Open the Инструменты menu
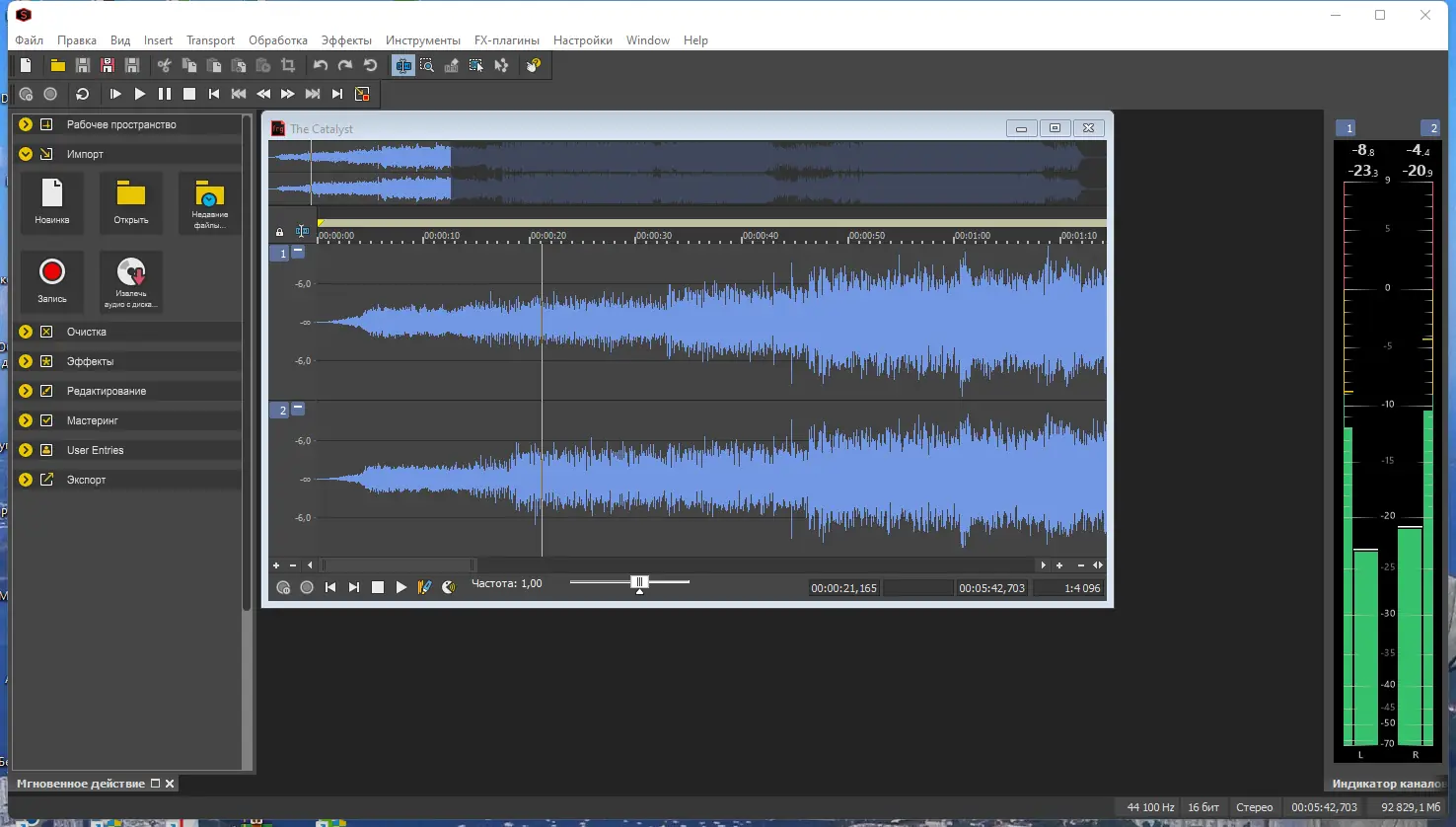This screenshot has height=827, width=1456. pos(423,40)
